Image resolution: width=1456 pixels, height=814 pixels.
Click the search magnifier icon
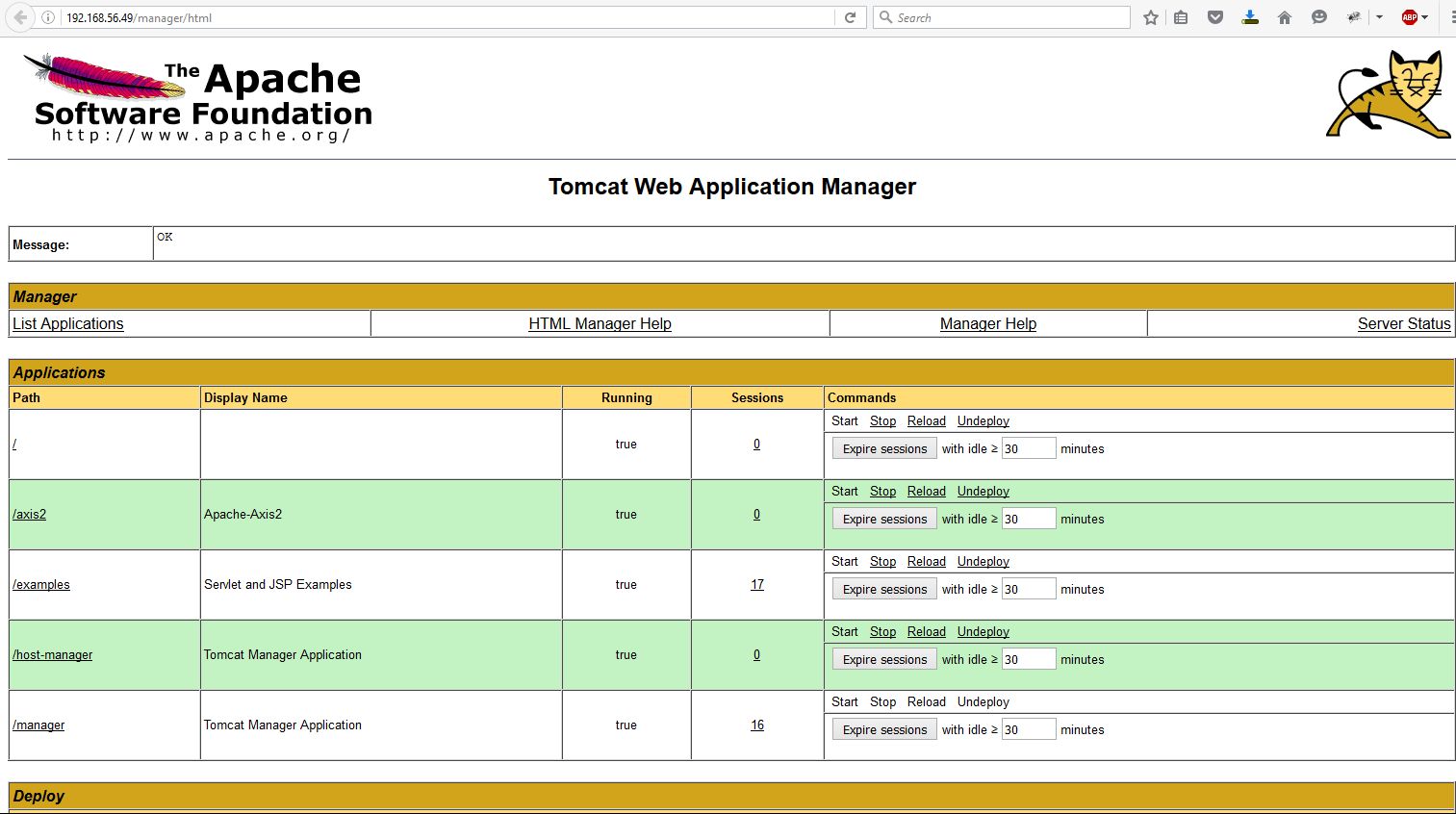point(885,17)
